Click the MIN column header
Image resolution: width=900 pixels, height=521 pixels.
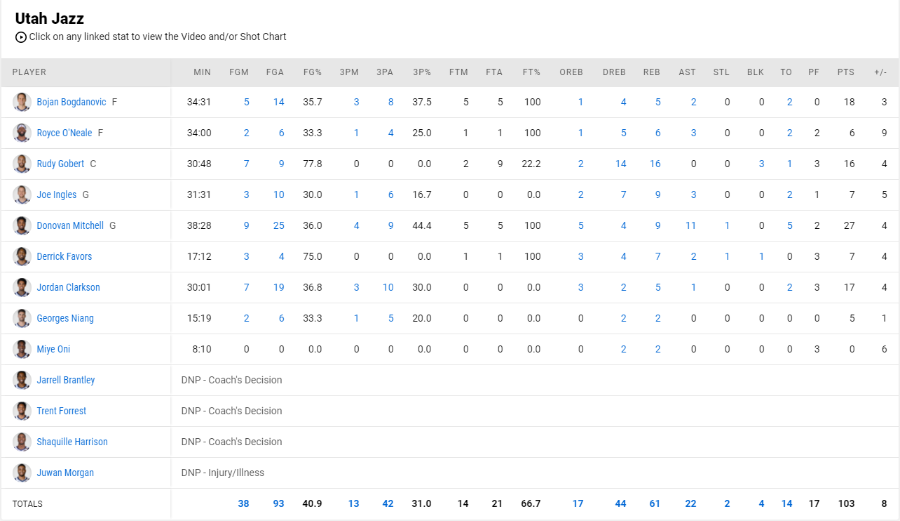coord(202,72)
